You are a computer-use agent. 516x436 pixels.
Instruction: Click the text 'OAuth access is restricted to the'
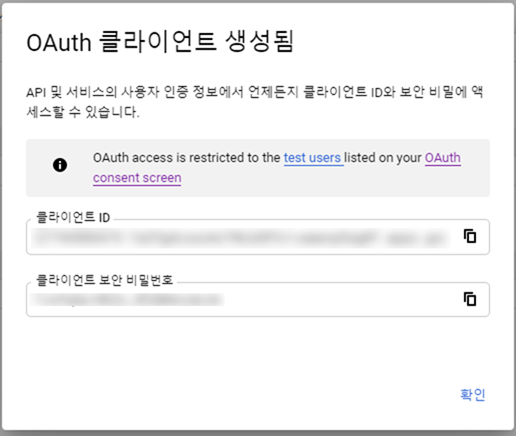point(186,158)
